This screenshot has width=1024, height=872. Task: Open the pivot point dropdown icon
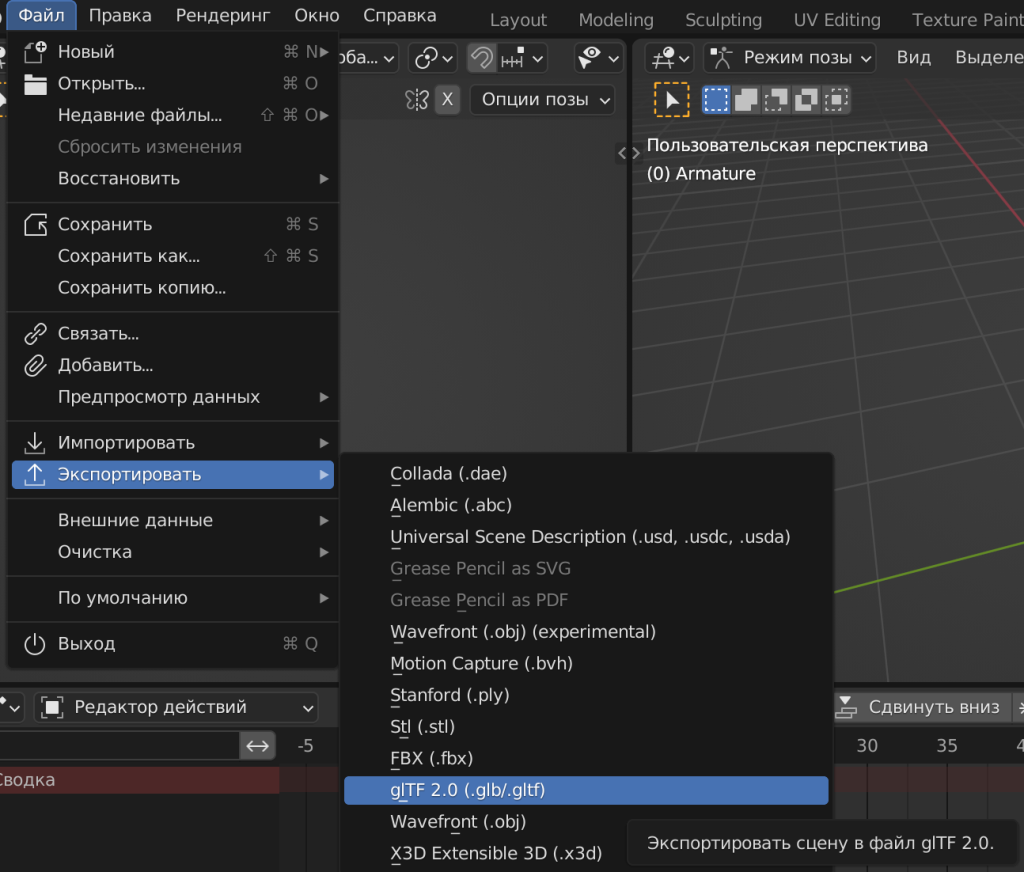click(x=432, y=58)
